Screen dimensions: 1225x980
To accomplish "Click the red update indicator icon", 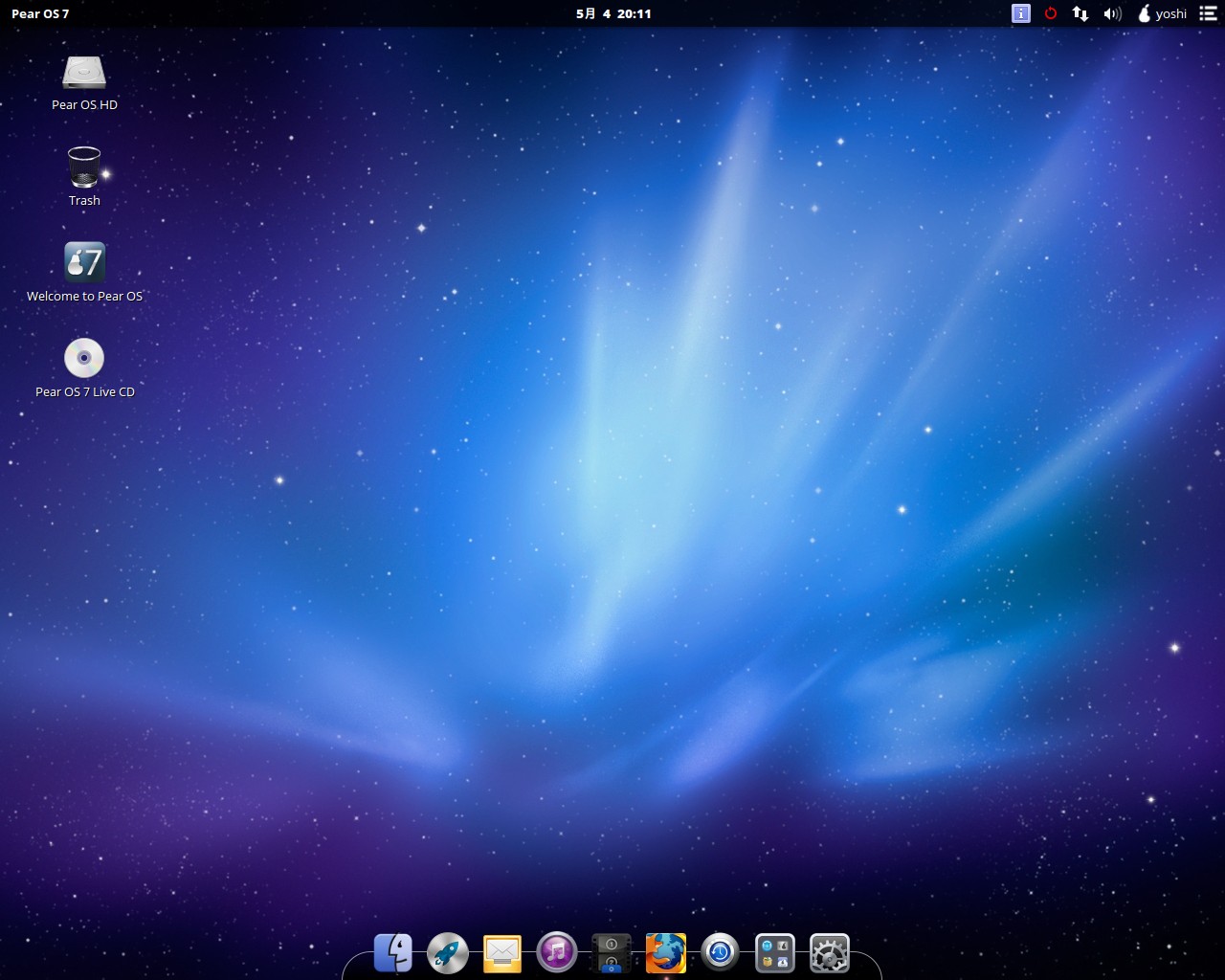I will click(x=1051, y=13).
